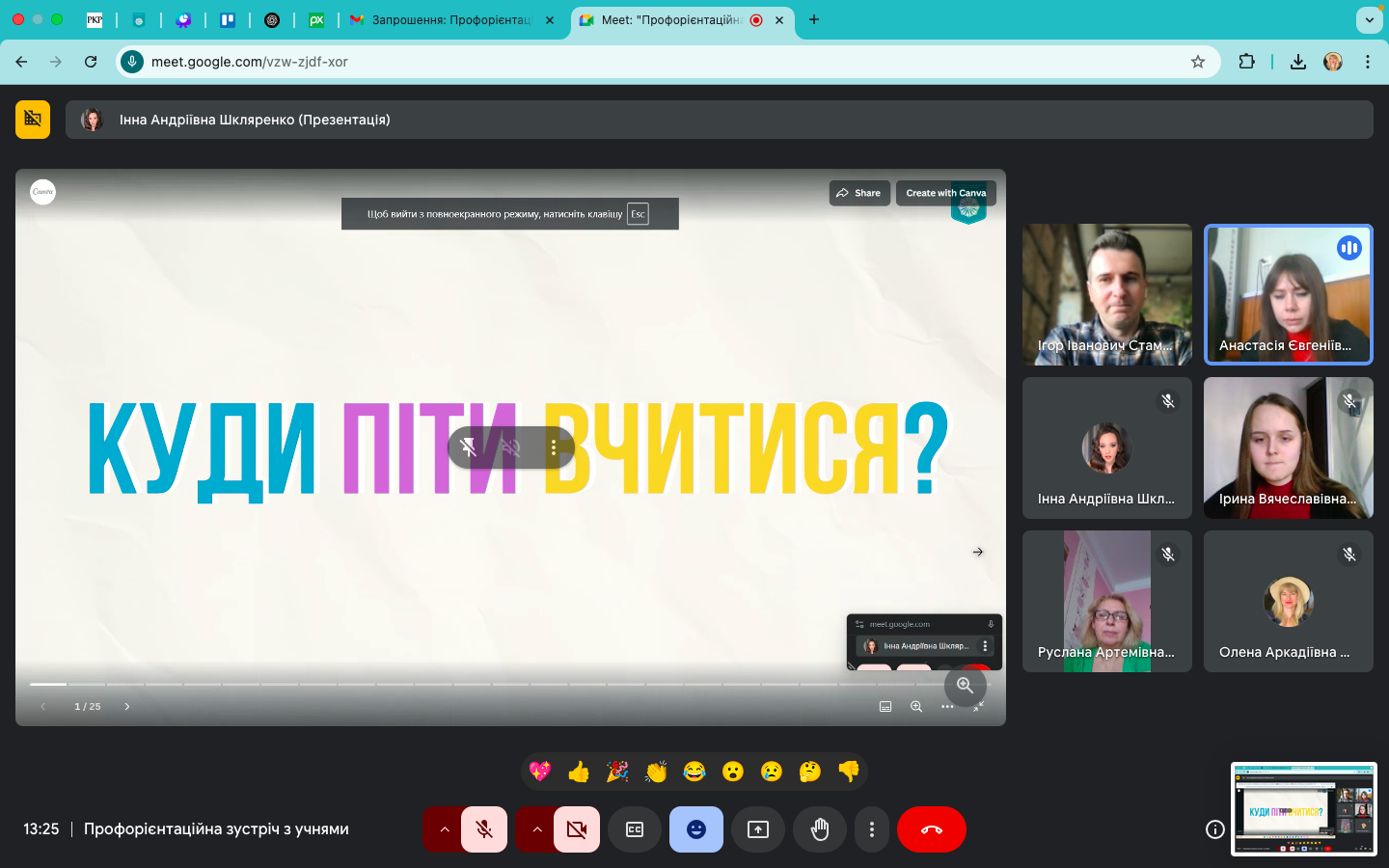Click the Share button on Canva presentation
This screenshot has width=1389, height=868.
coord(858,193)
